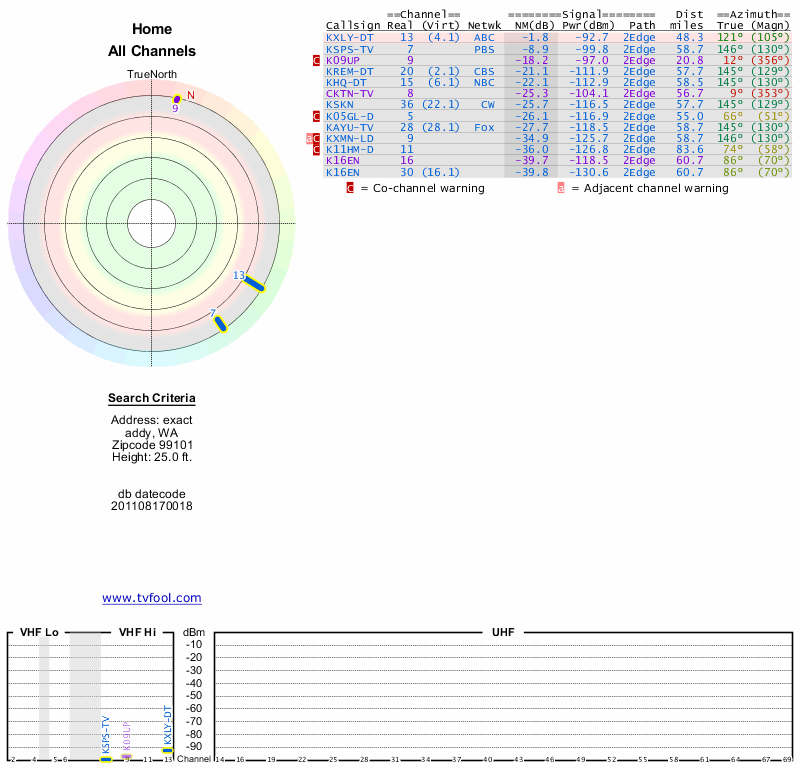
Task: Select the KXLY-DT callsign row
Action: coord(349,37)
